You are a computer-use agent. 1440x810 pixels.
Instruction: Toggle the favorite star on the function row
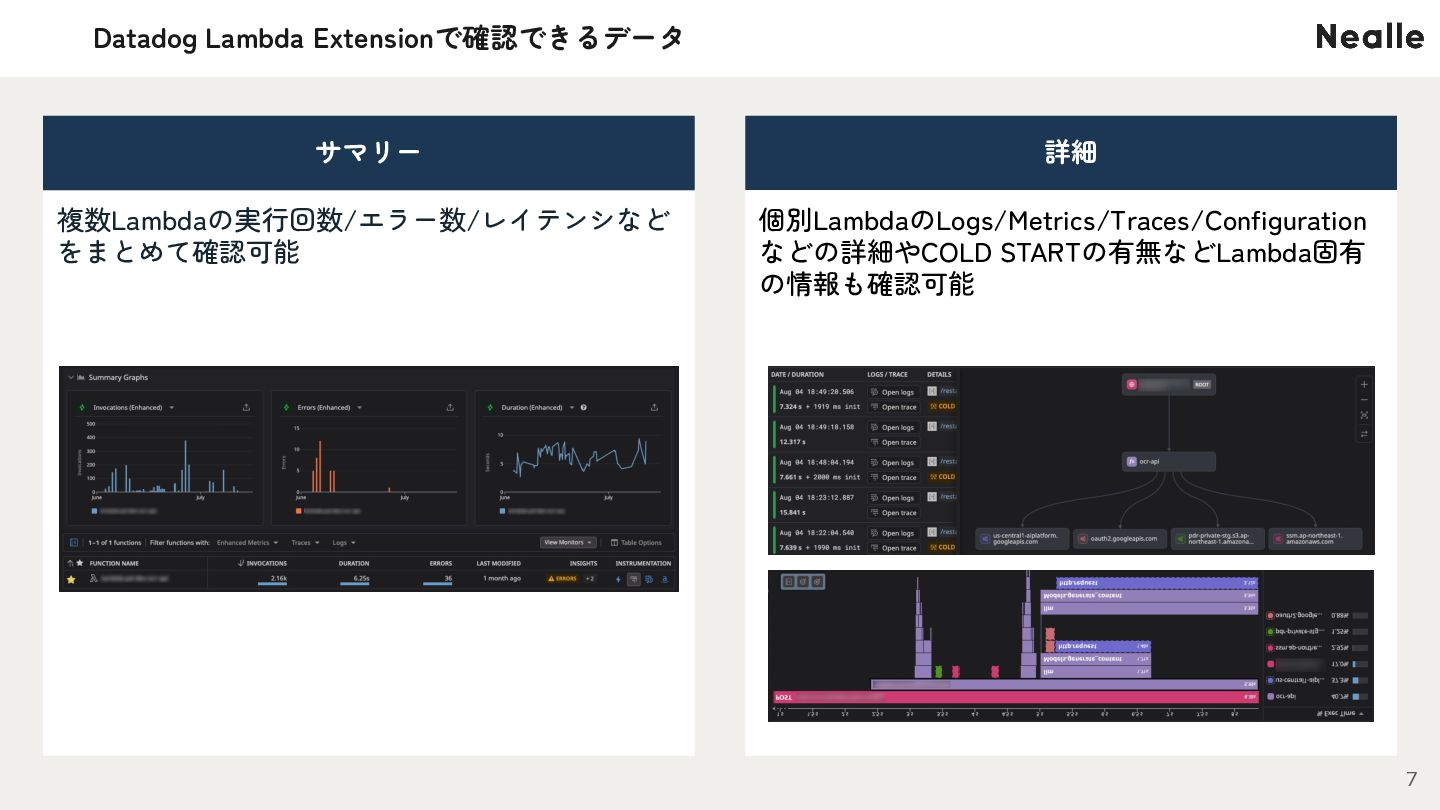(71, 579)
